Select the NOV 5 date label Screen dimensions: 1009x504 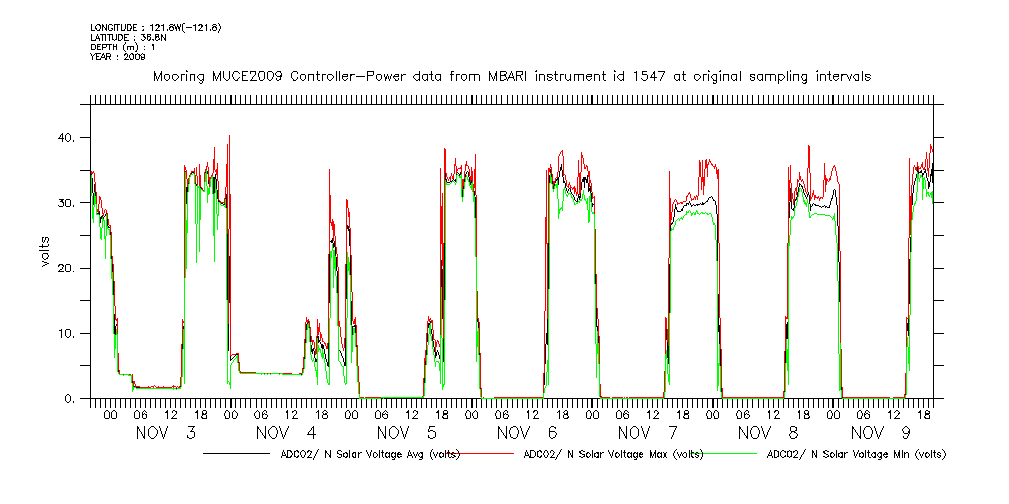coord(406,433)
